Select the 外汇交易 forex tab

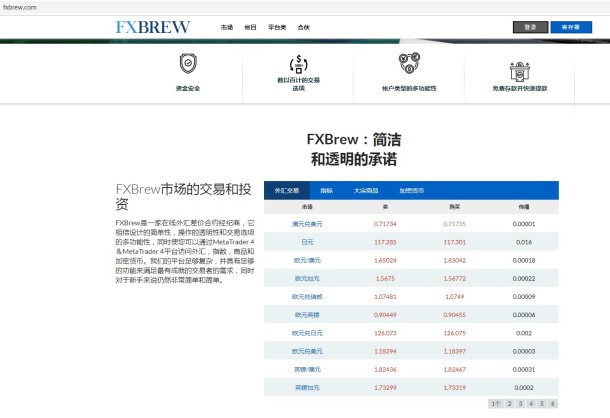[x=287, y=190]
